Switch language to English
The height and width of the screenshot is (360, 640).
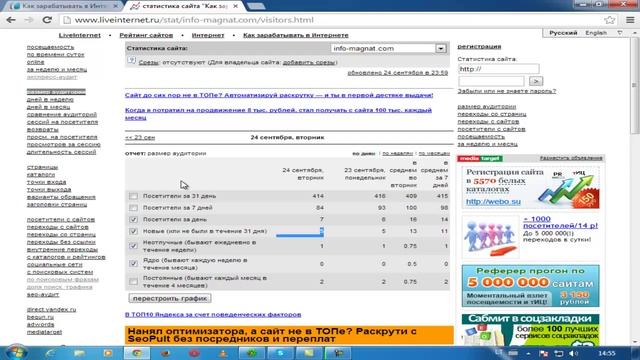click(x=596, y=33)
